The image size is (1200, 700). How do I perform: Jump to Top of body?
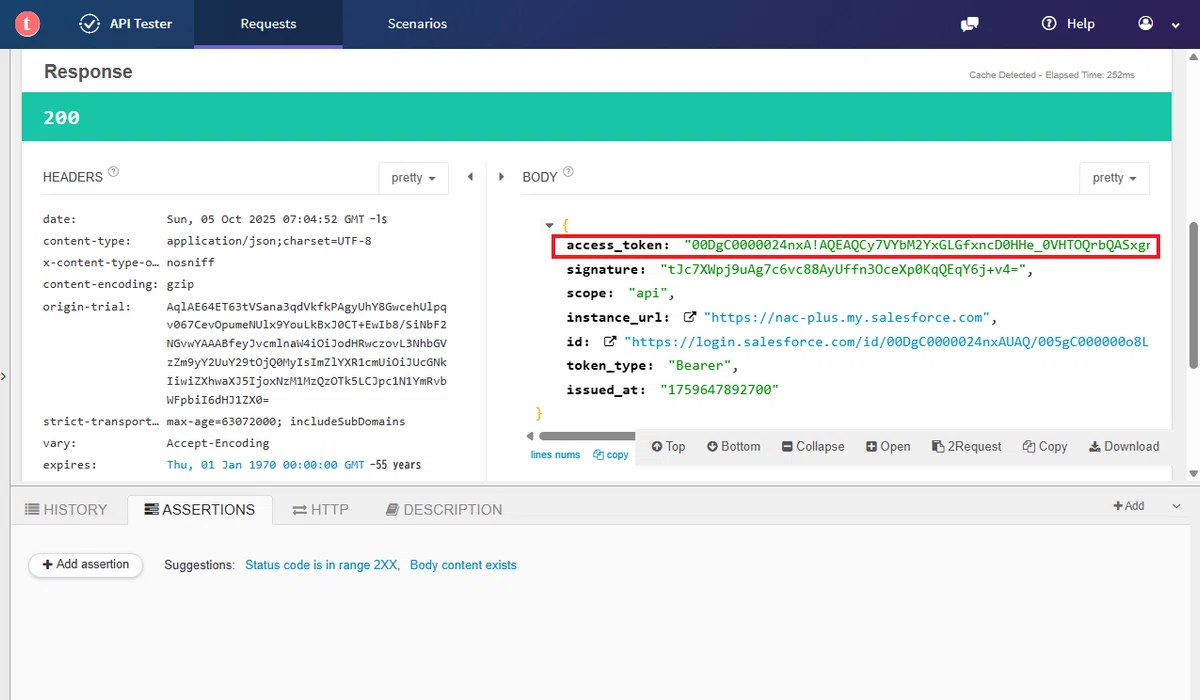(668, 447)
